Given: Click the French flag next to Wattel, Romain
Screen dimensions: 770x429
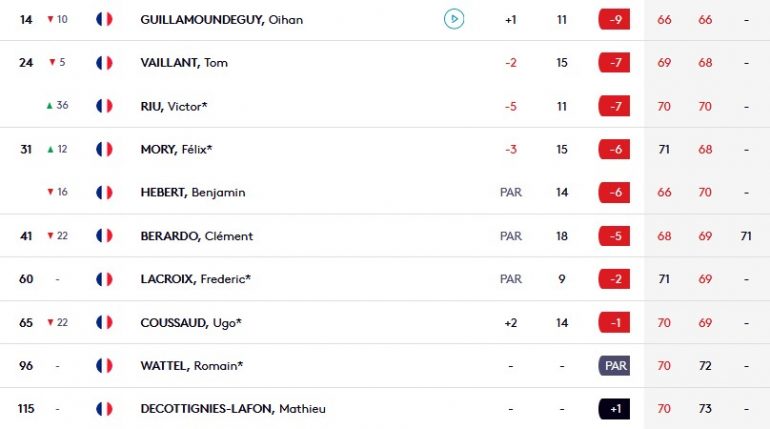Looking at the screenshot, I should [x=104, y=366].
